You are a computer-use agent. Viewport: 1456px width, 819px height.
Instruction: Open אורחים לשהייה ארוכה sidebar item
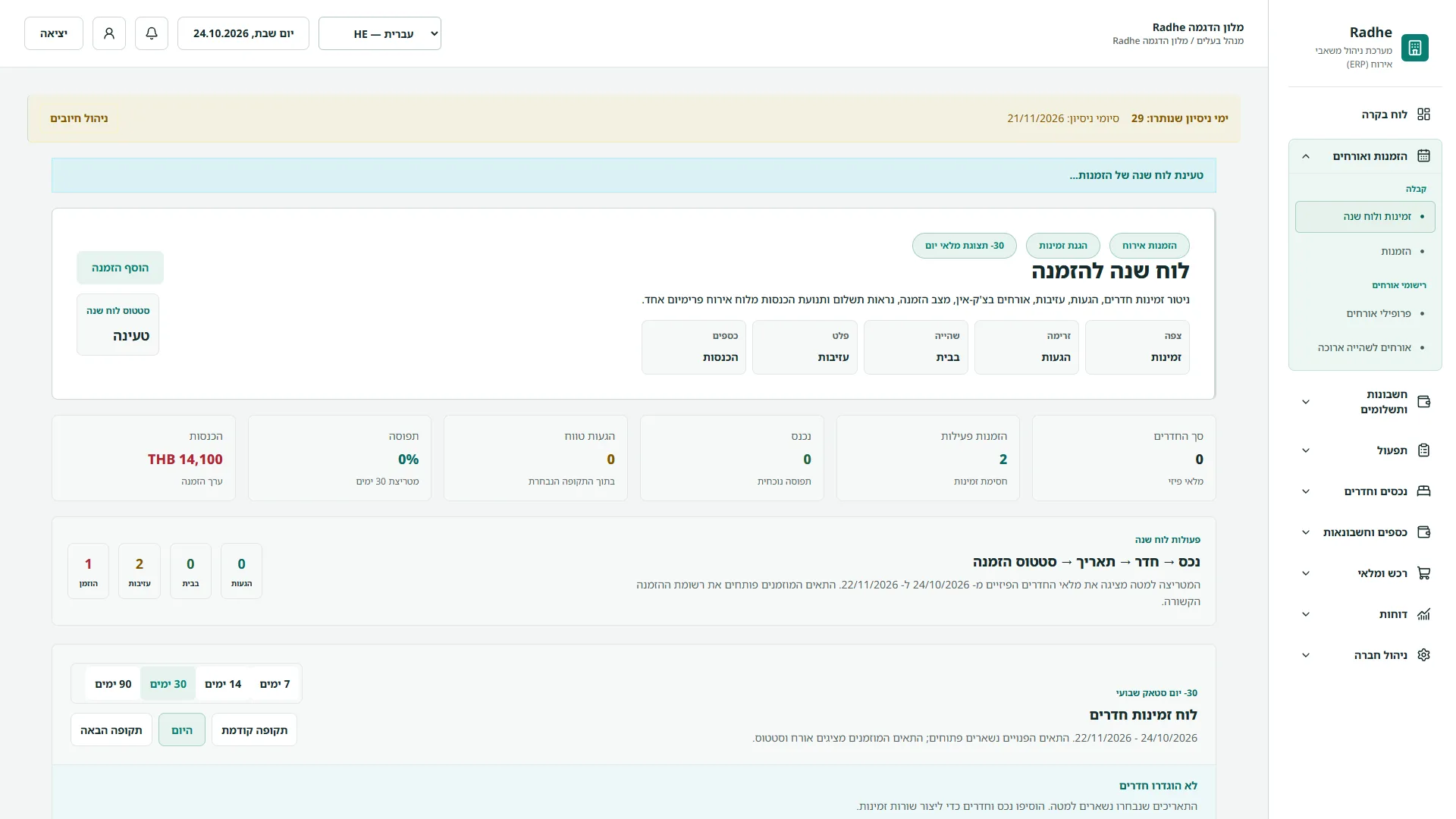(x=1365, y=347)
